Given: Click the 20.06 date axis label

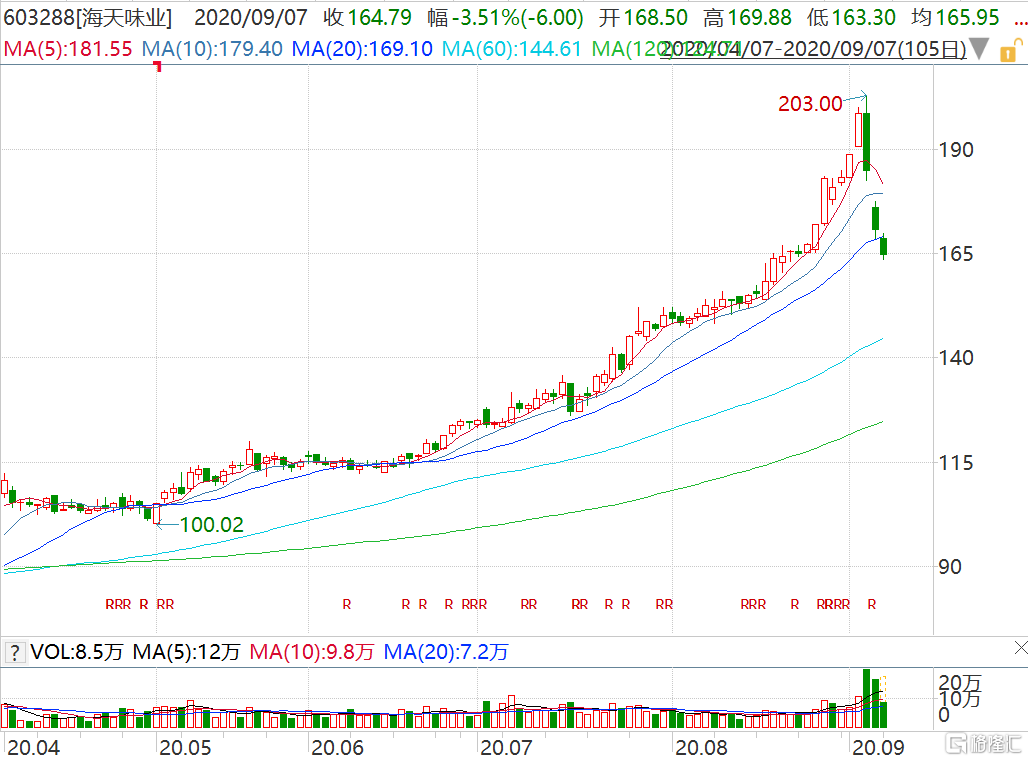Looking at the screenshot, I should point(338,748).
